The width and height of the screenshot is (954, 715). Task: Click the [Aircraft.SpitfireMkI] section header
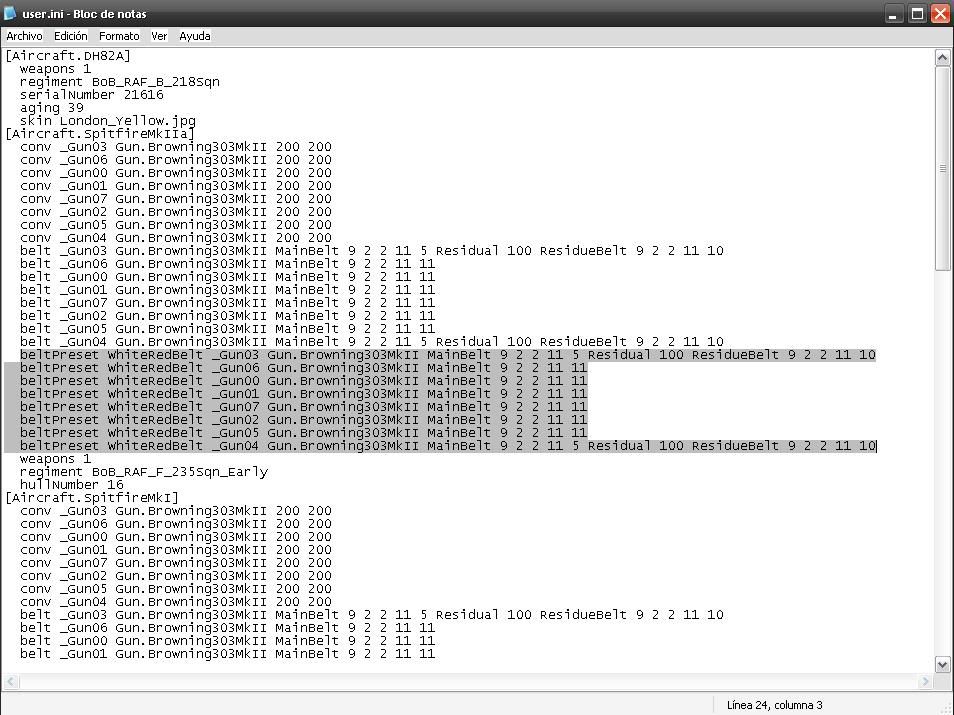92,498
